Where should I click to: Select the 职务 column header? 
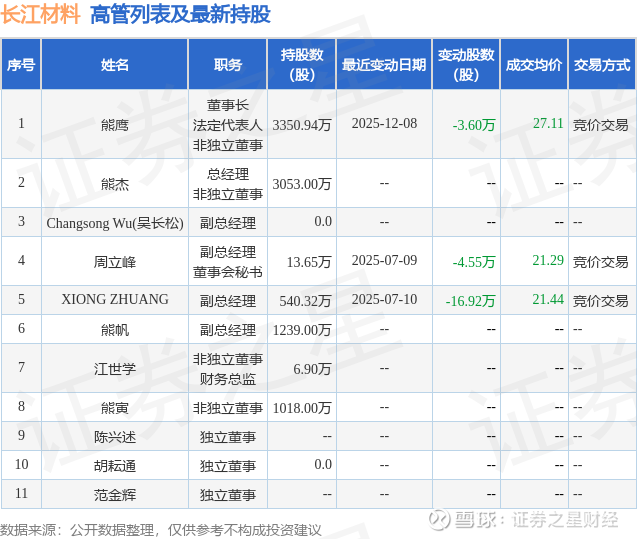pyautogui.click(x=228, y=65)
